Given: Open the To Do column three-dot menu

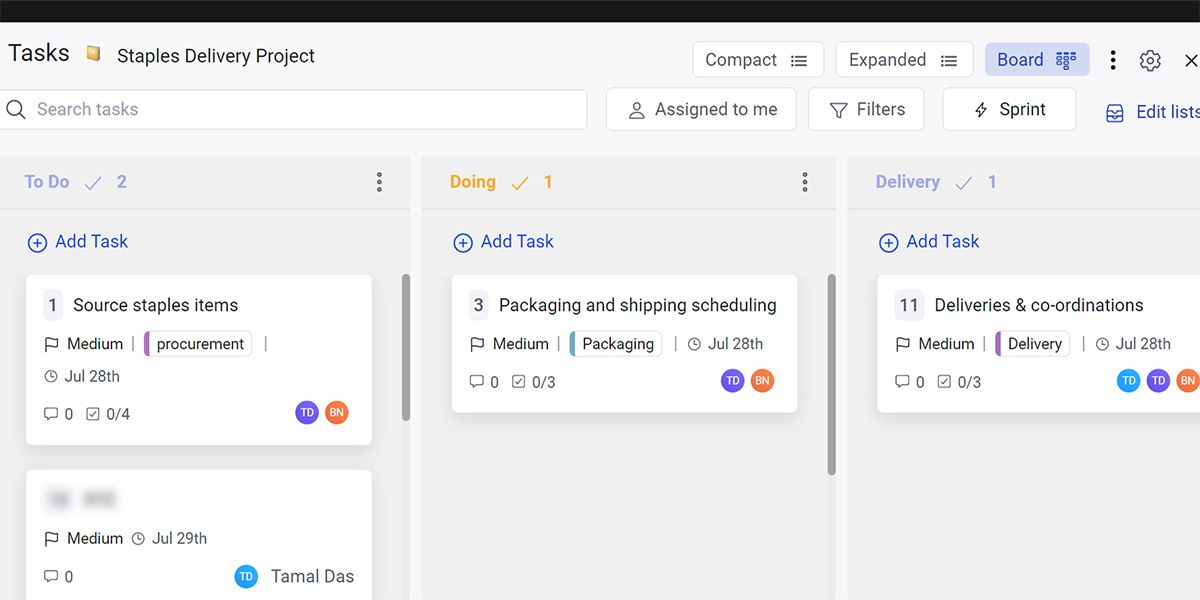Looking at the screenshot, I should point(379,181).
